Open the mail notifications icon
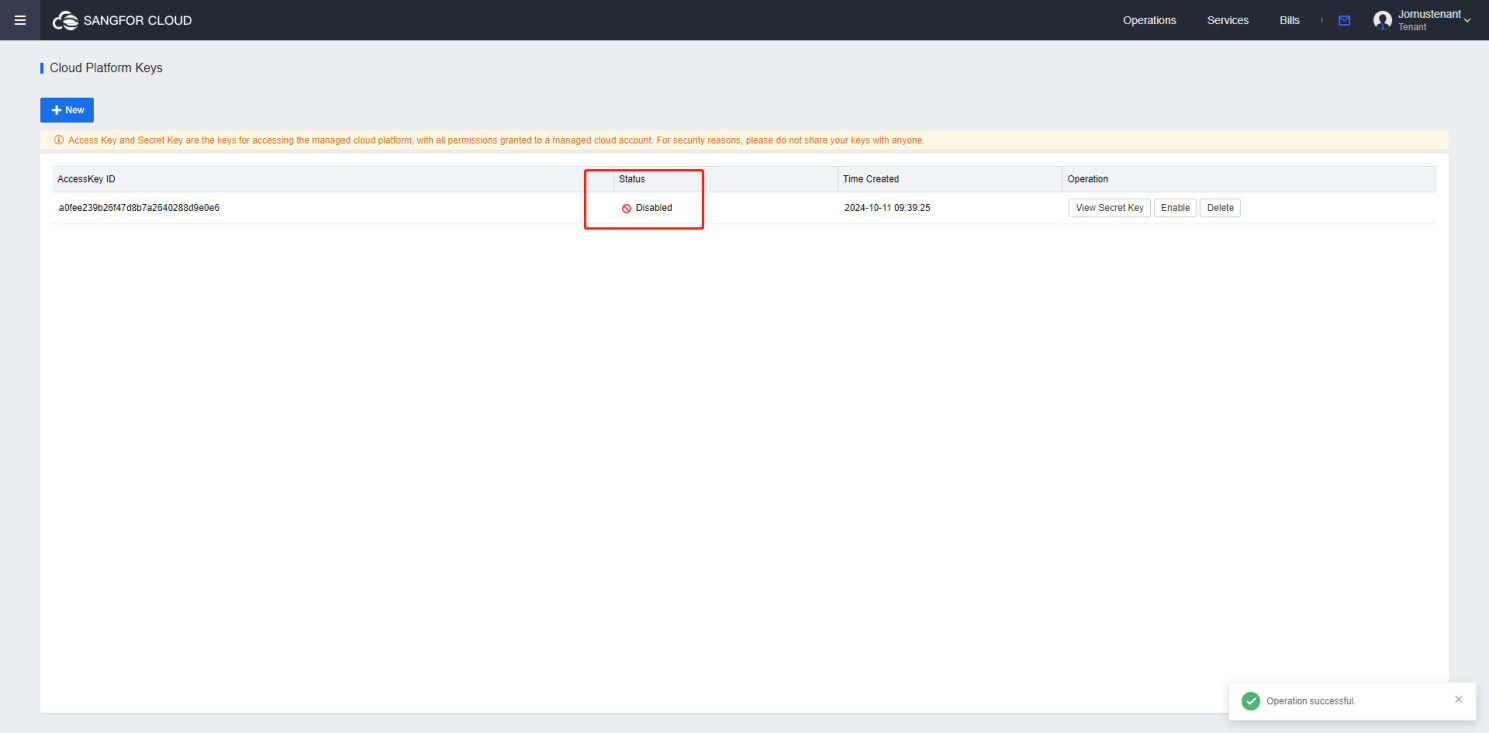1489x733 pixels. [1344, 20]
